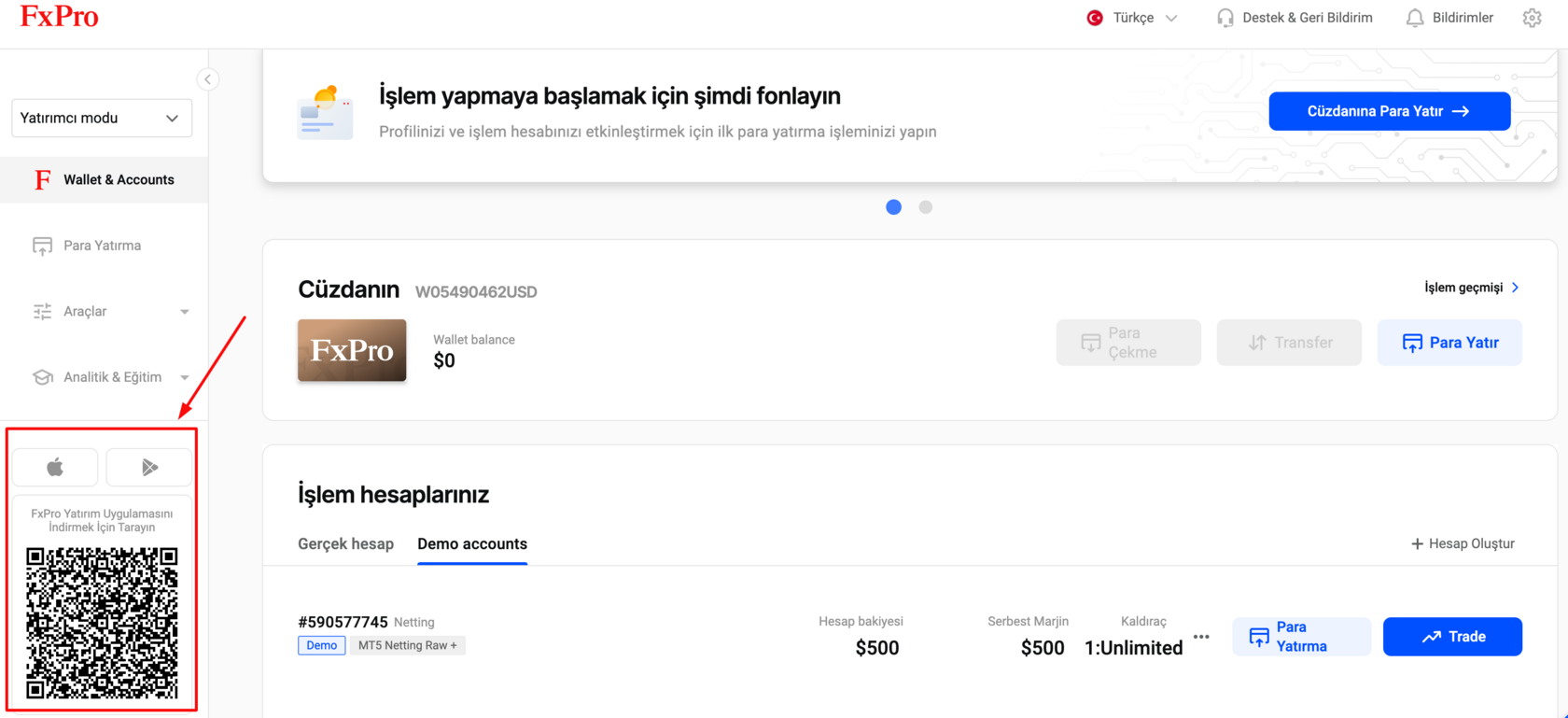1568x718 pixels.
Task: Click account number #590577745
Action: coord(343,622)
